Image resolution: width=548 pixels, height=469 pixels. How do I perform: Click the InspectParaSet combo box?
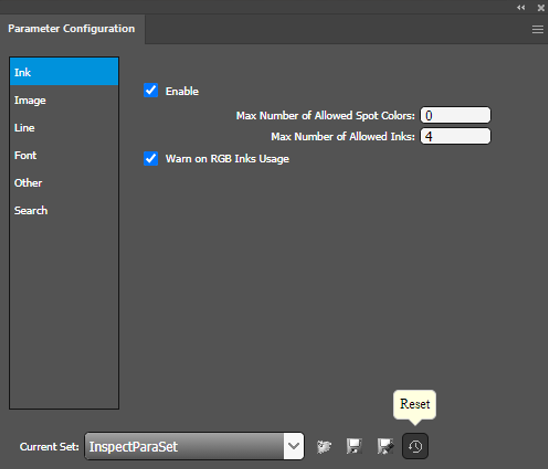194,446
